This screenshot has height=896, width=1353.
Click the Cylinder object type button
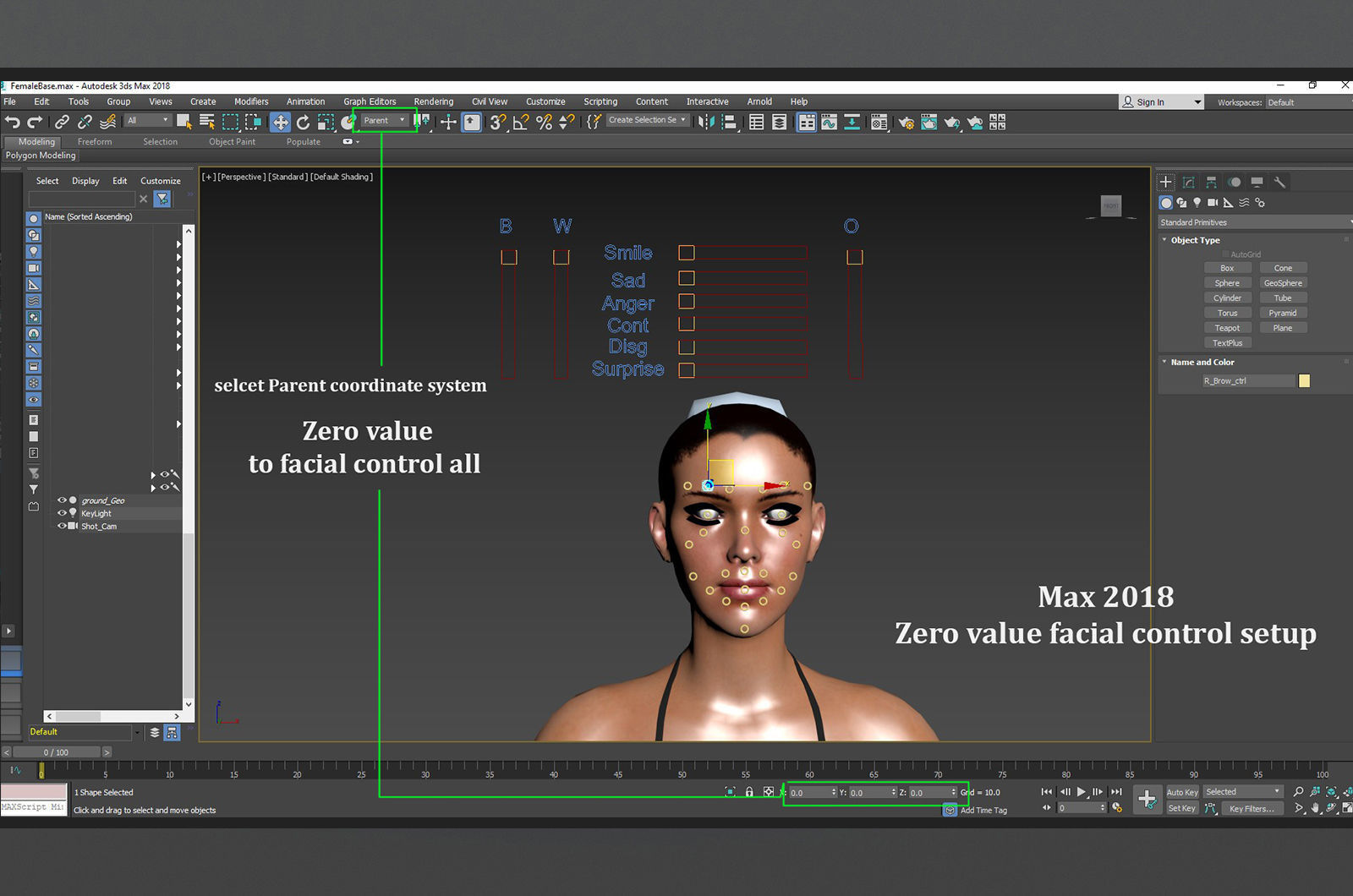1227,298
